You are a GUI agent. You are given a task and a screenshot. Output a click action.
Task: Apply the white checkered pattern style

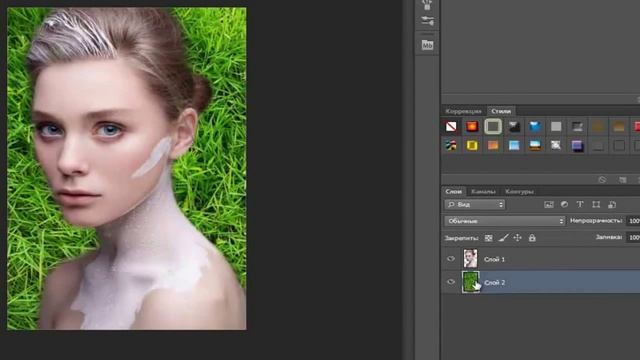(556, 145)
